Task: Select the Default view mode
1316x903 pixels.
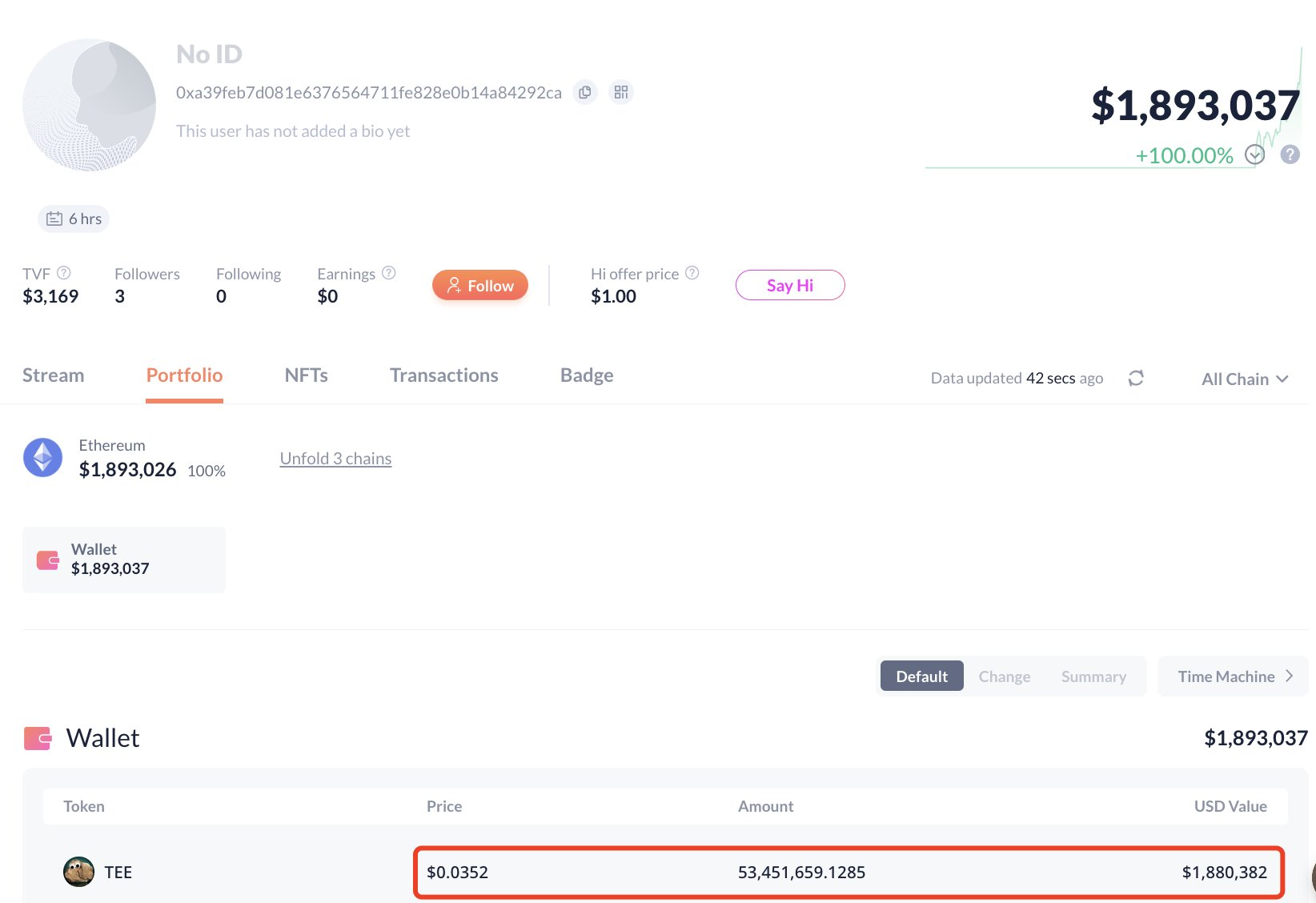Action: [922, 676]
